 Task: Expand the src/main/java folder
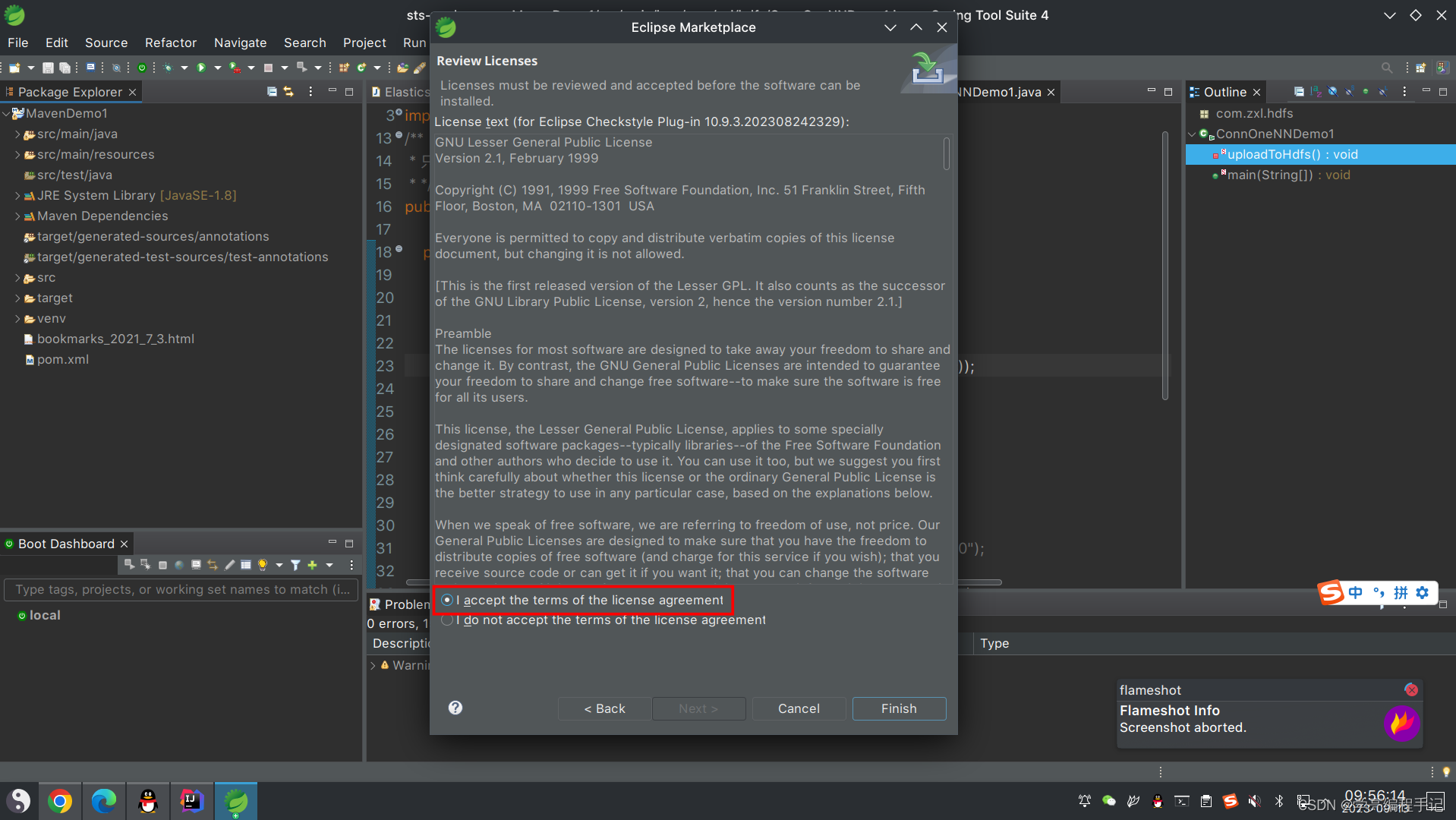[x=17, y=134]
